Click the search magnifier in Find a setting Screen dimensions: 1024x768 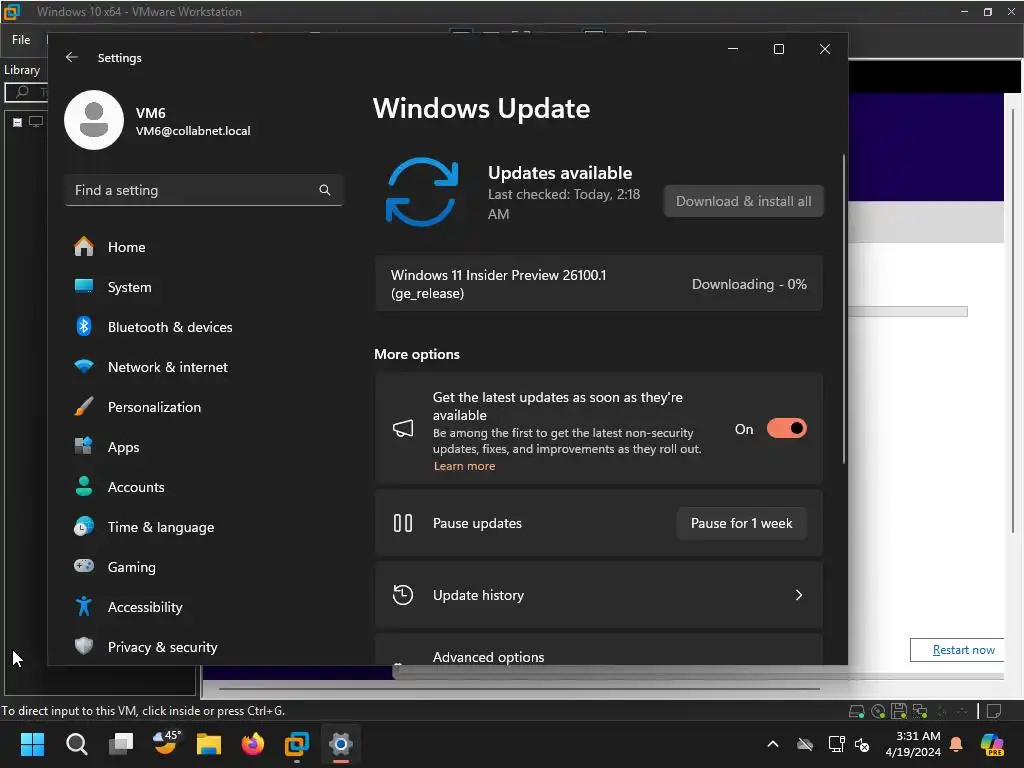[325, 190]
